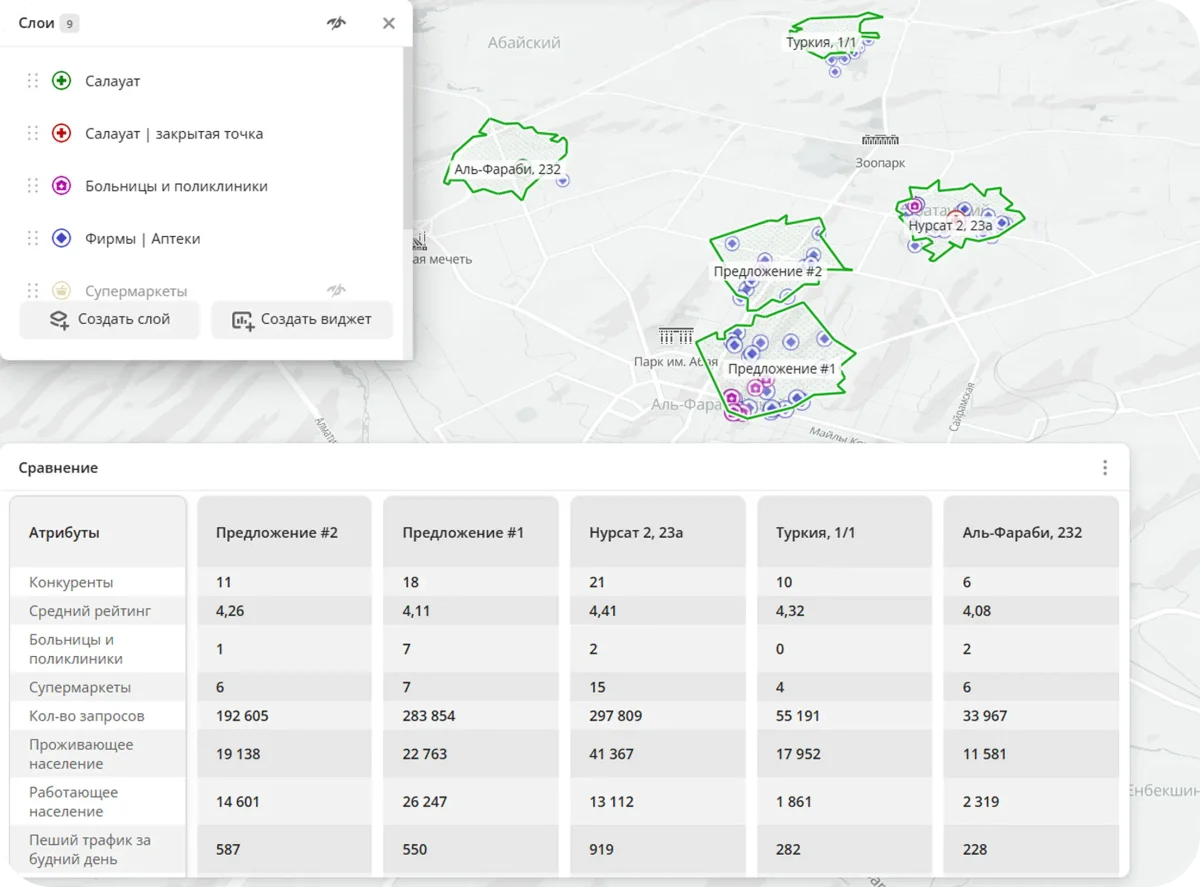The image size is (1200, 887).
Task: Click the drag handle beside Фирмы | Аптеки
Action: tap(33, 238)
